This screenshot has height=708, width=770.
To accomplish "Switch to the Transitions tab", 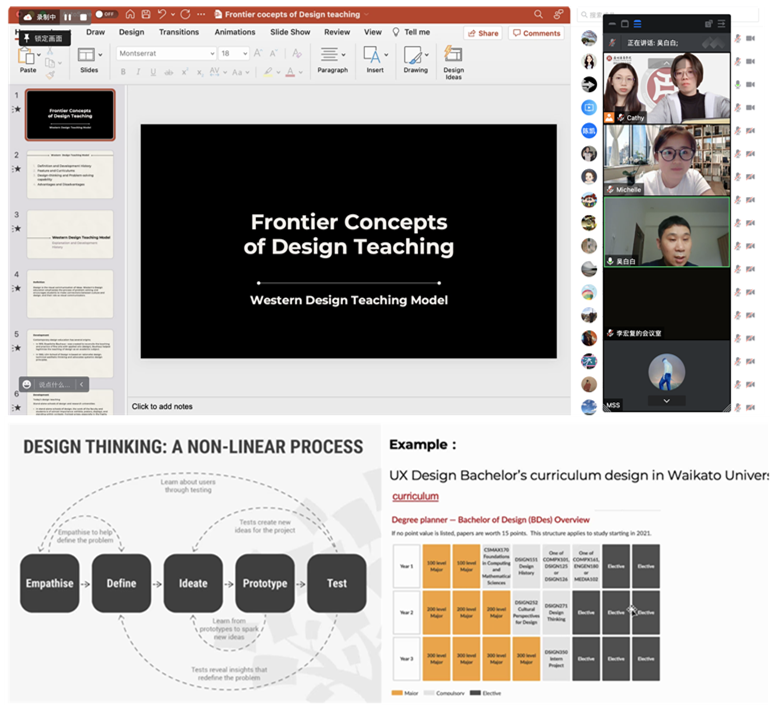I will pyautogui.click(x=179, y=32).
